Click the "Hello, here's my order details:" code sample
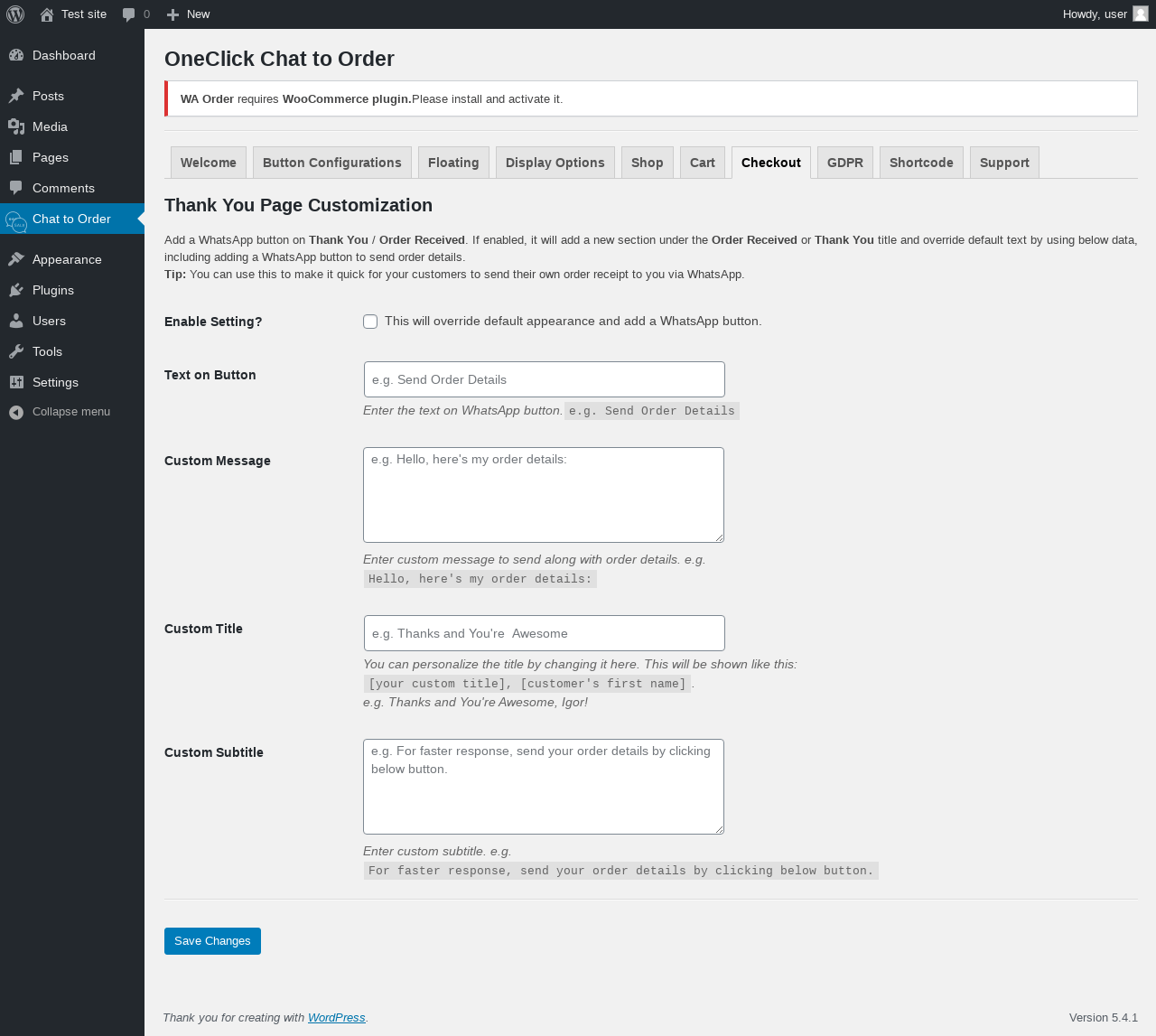The height and width of the screenshot is (1036, 1156). (x=480, y=579)
